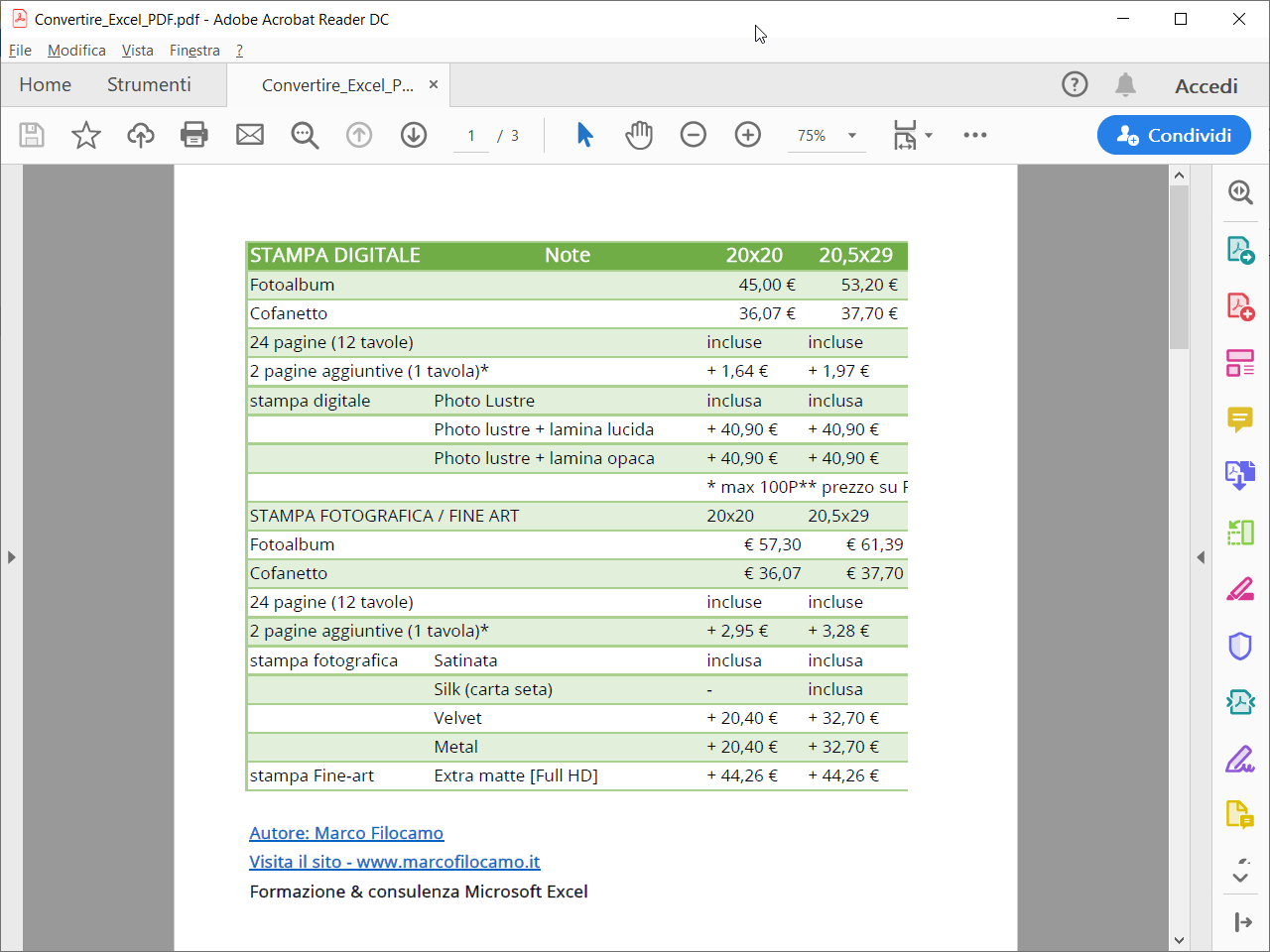Open Compress PDF tool with green icon

click(x=1240, y=533)
